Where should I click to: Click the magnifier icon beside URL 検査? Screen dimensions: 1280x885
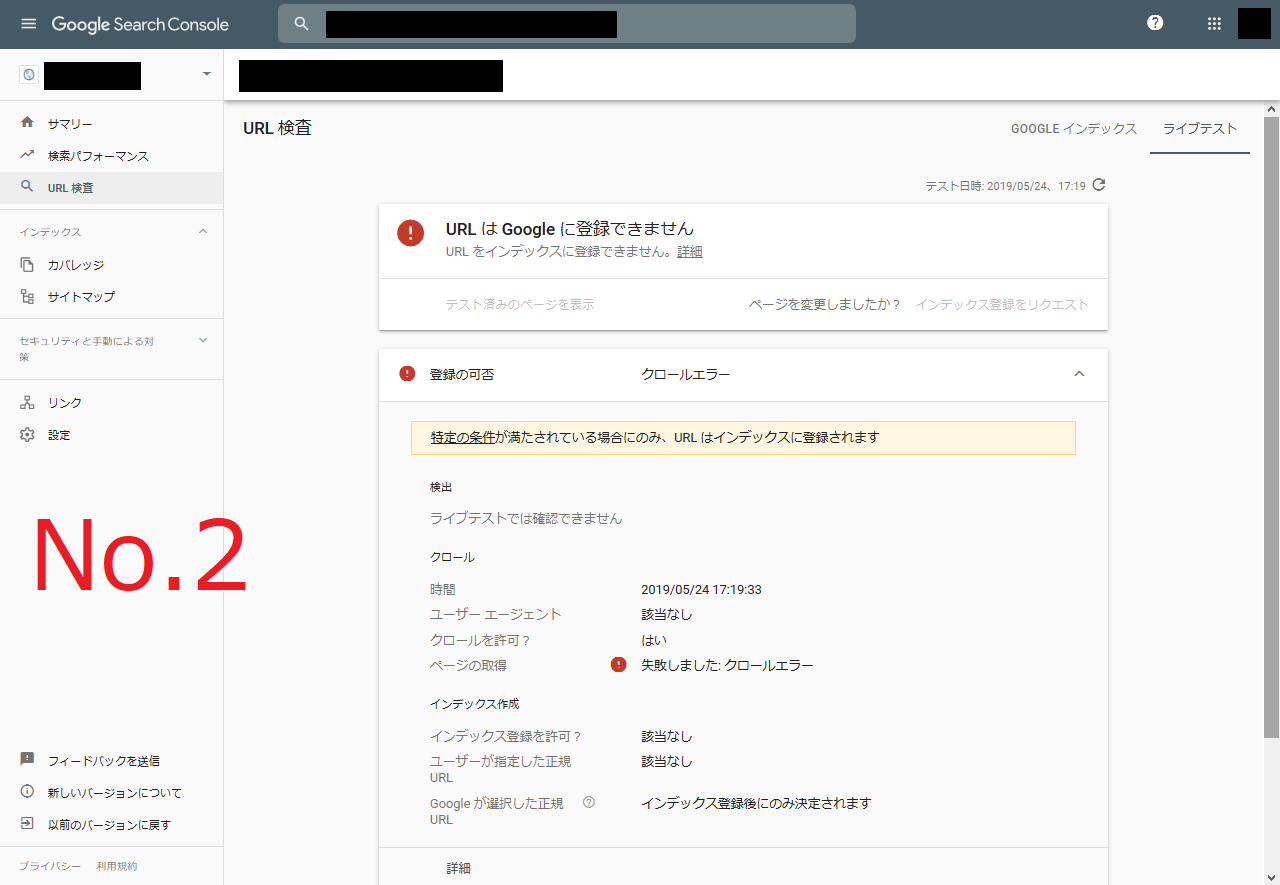(28, 187)
